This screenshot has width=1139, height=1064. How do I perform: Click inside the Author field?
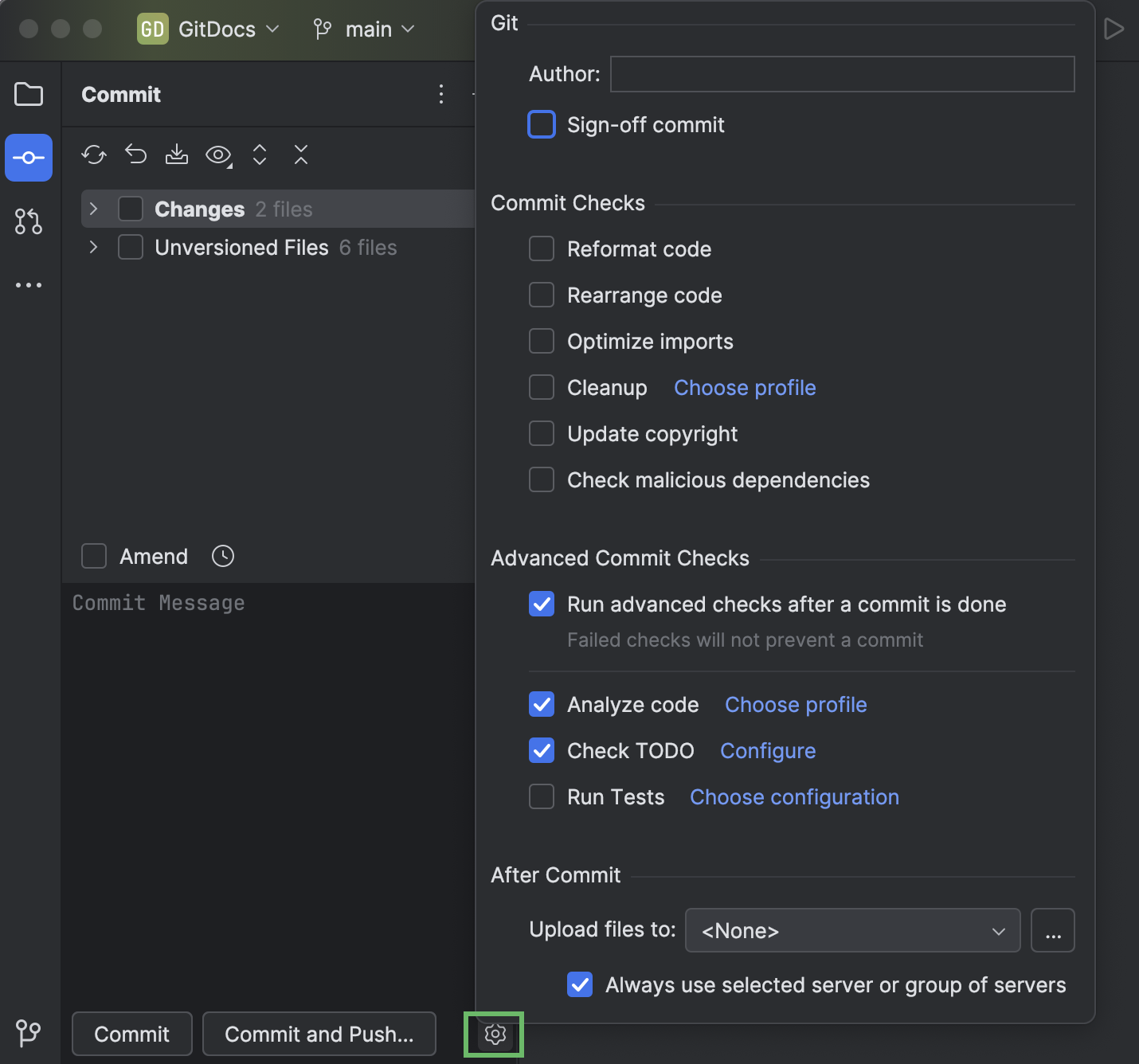[842, 74]
